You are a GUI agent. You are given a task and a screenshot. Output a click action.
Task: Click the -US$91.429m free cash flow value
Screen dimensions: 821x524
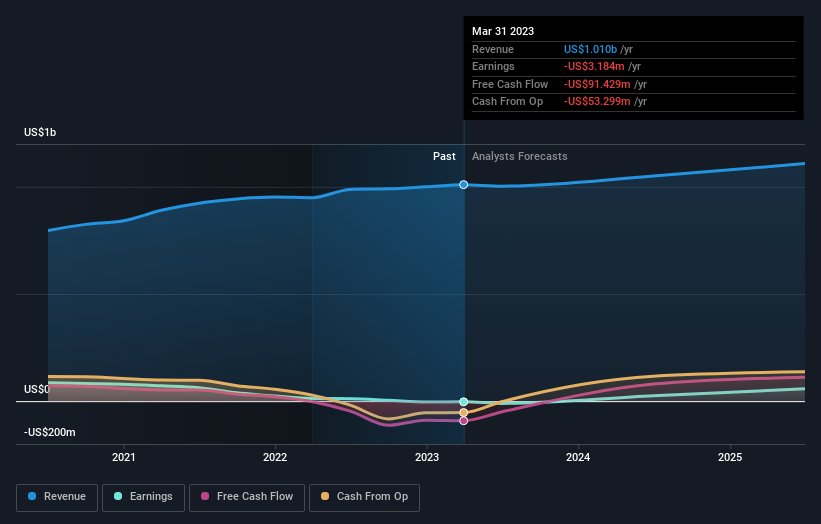coord(597,84)
